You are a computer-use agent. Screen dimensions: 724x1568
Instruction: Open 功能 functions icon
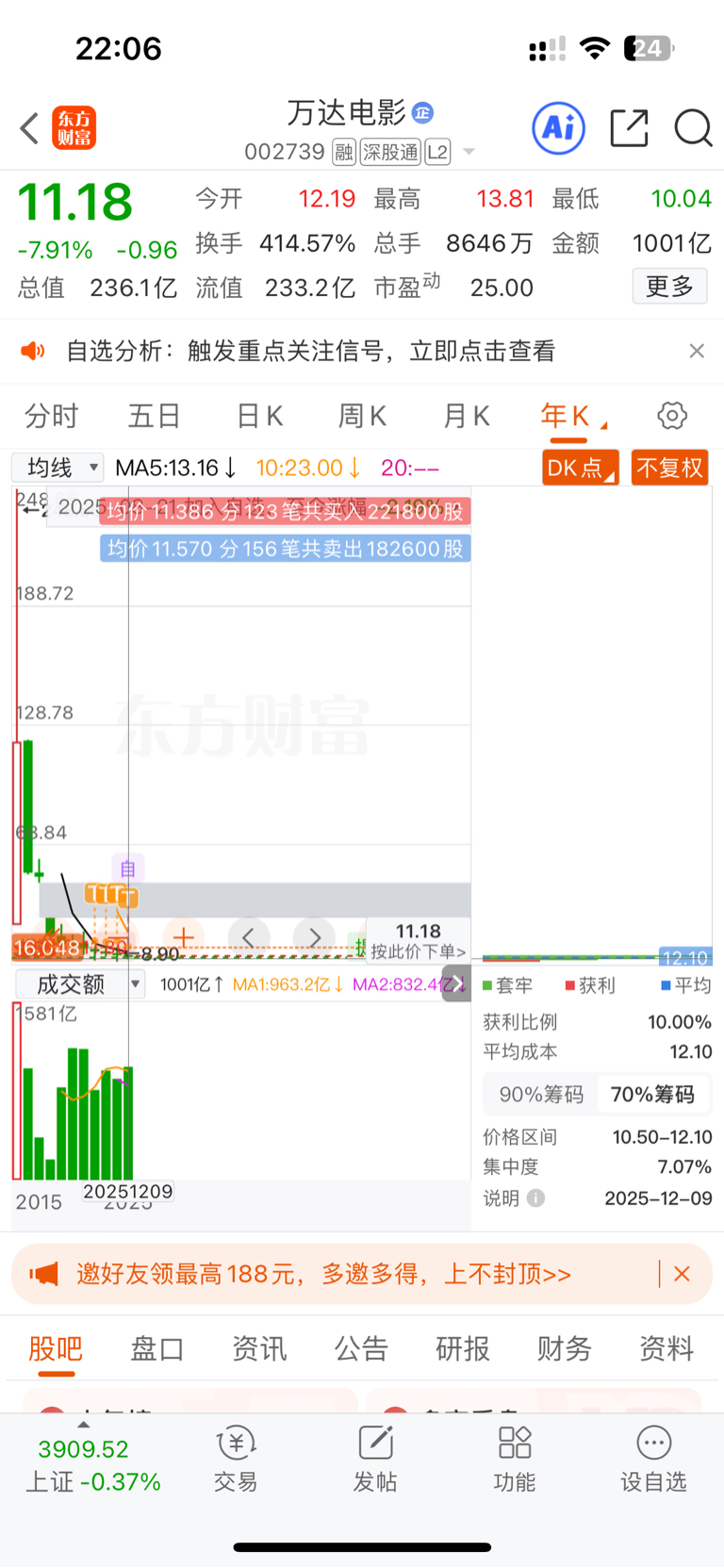(x=515, y=1460)
